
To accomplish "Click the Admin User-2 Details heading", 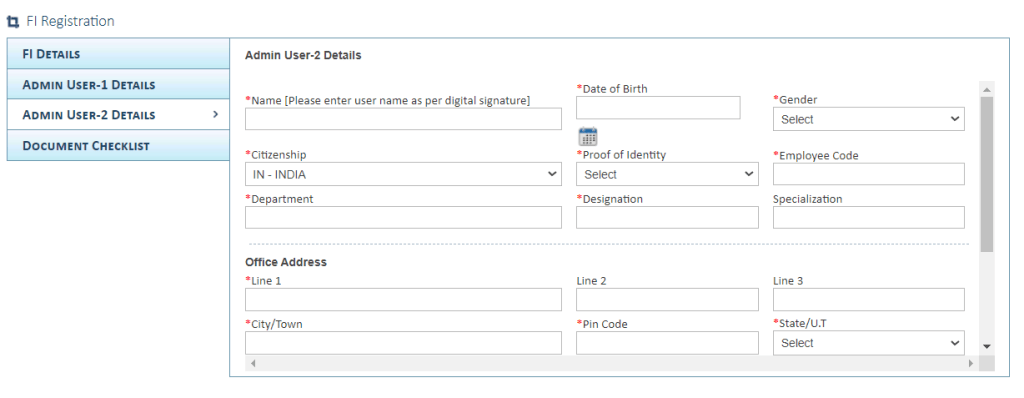I will 303,56.
